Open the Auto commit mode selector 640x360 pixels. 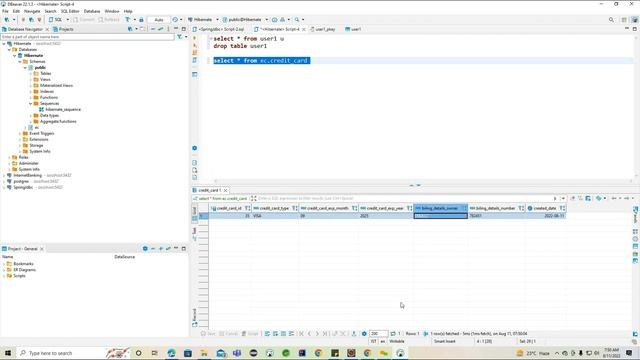(x=159, y=20)
